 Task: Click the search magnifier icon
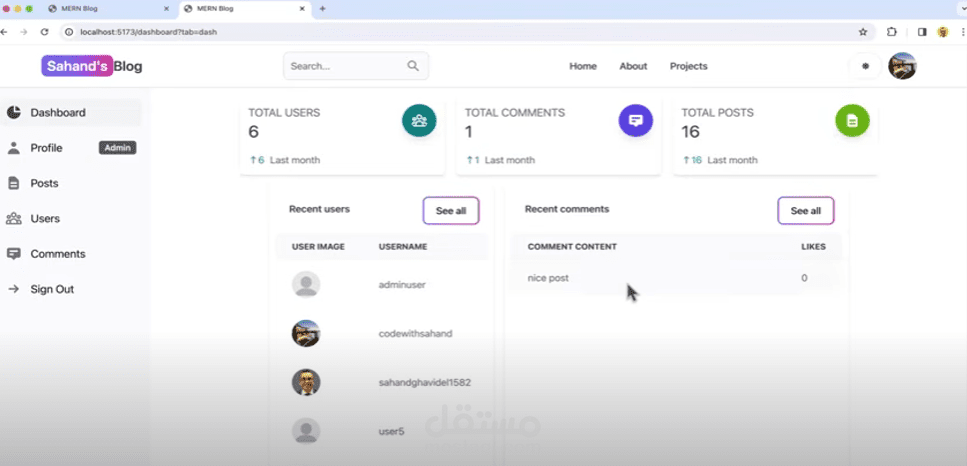coord(413,66)
